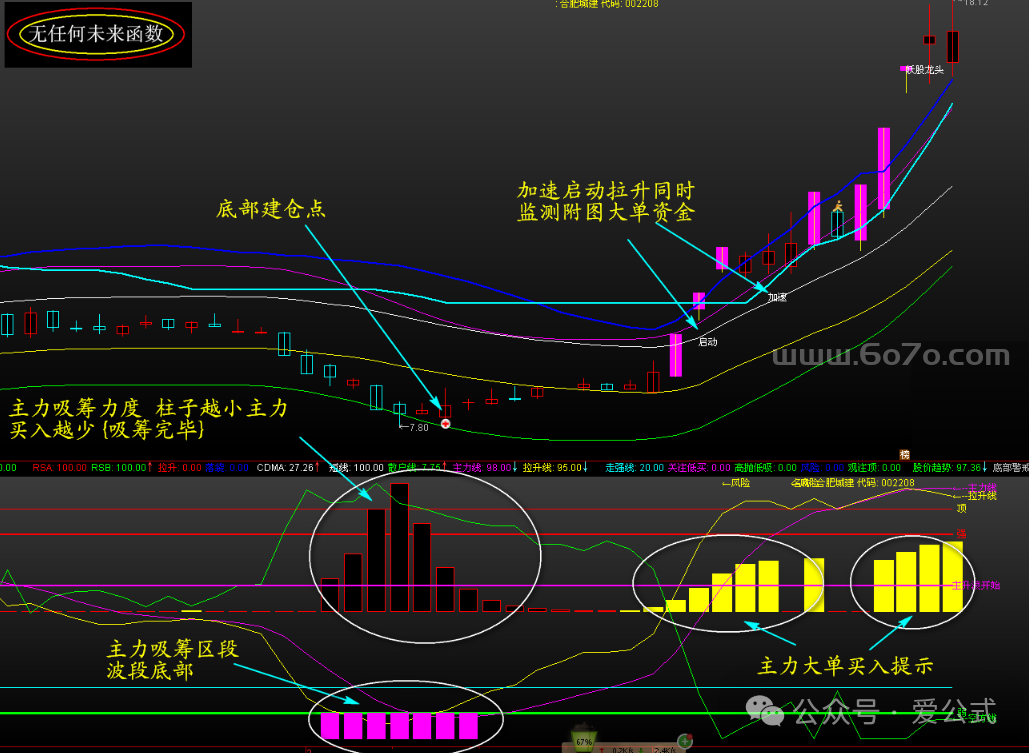Image resolution: width=1029 pixels, height=753 pixels.
Task: Click the WeChat logo in the watermark
Action: pos(771,711)
